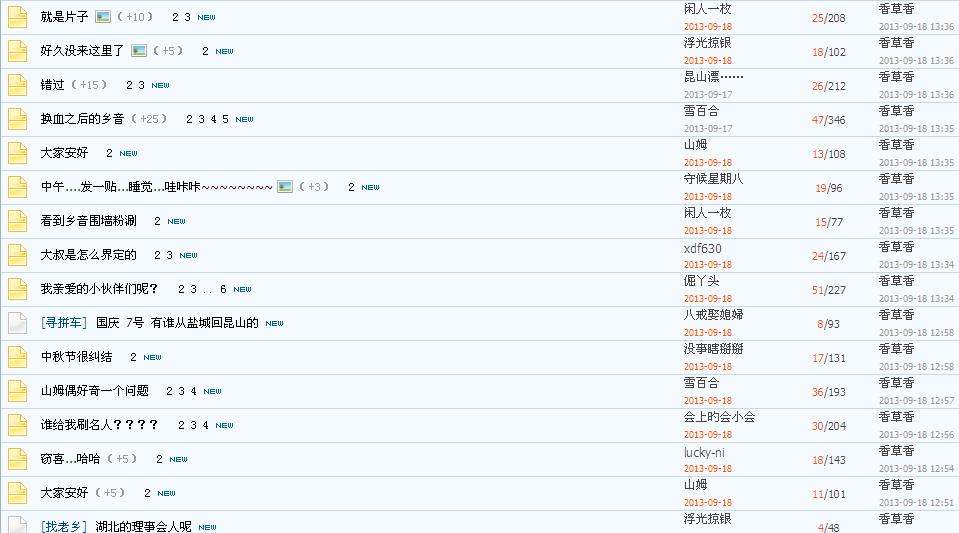The height and width of the screenshot is (533, 959).
Task: Go to page 4 of 山姆偶好奇一个问题
Action: [x=193, y=390]
